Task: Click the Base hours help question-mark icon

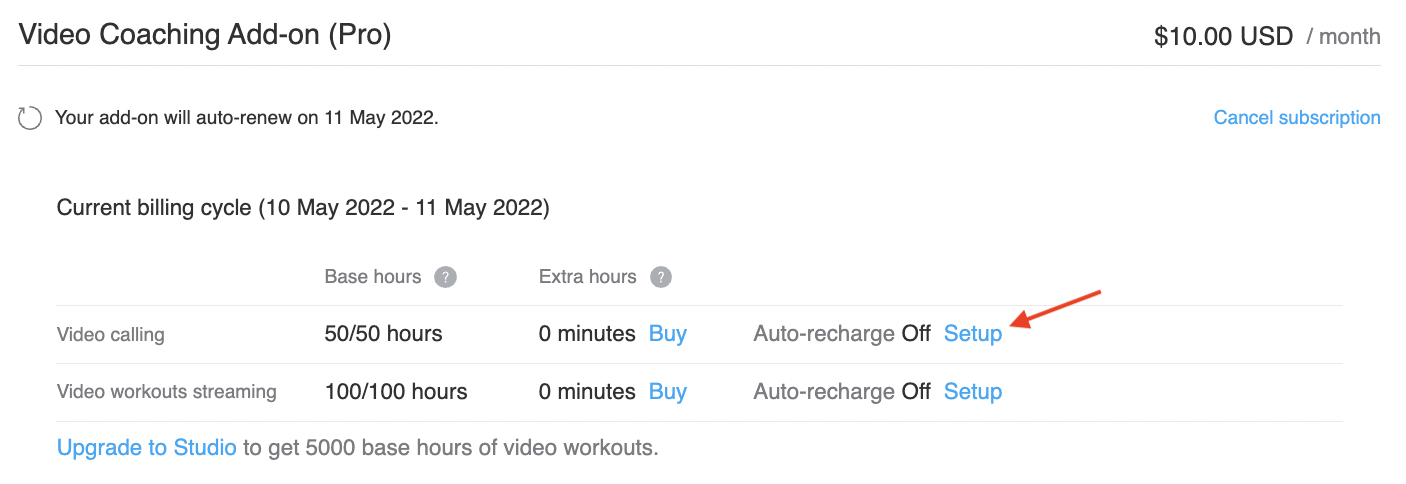Action: point(446,277)
